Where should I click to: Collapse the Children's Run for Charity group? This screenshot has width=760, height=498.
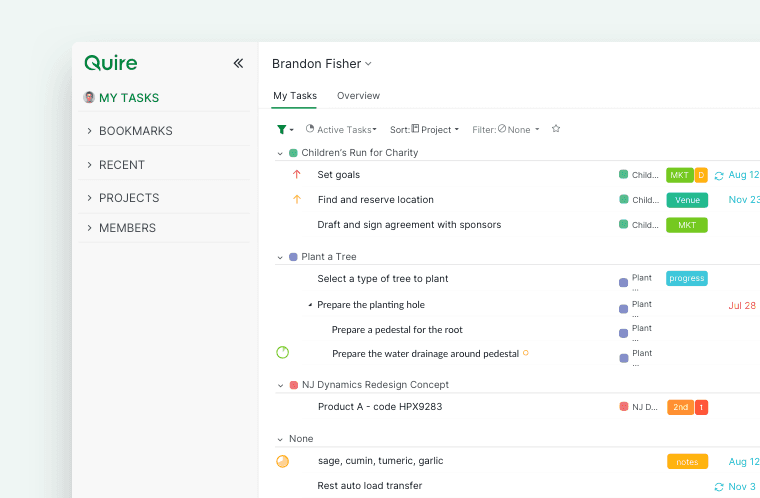coord(280,153)
